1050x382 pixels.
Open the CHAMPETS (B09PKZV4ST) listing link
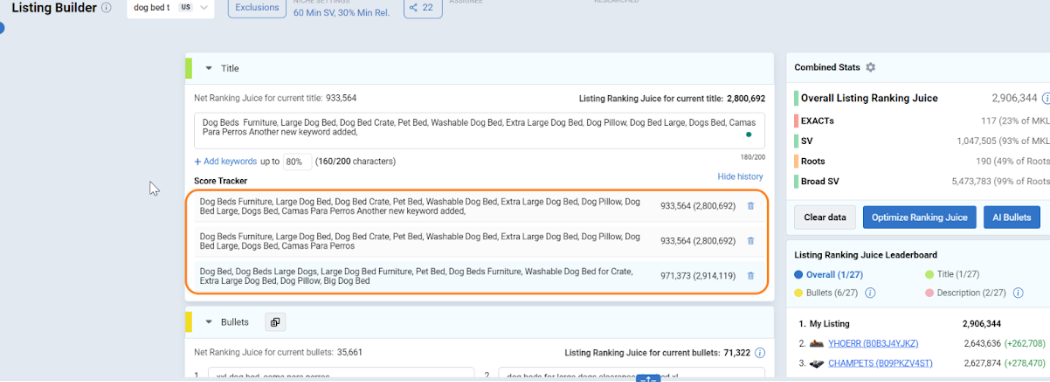[881, 363]
